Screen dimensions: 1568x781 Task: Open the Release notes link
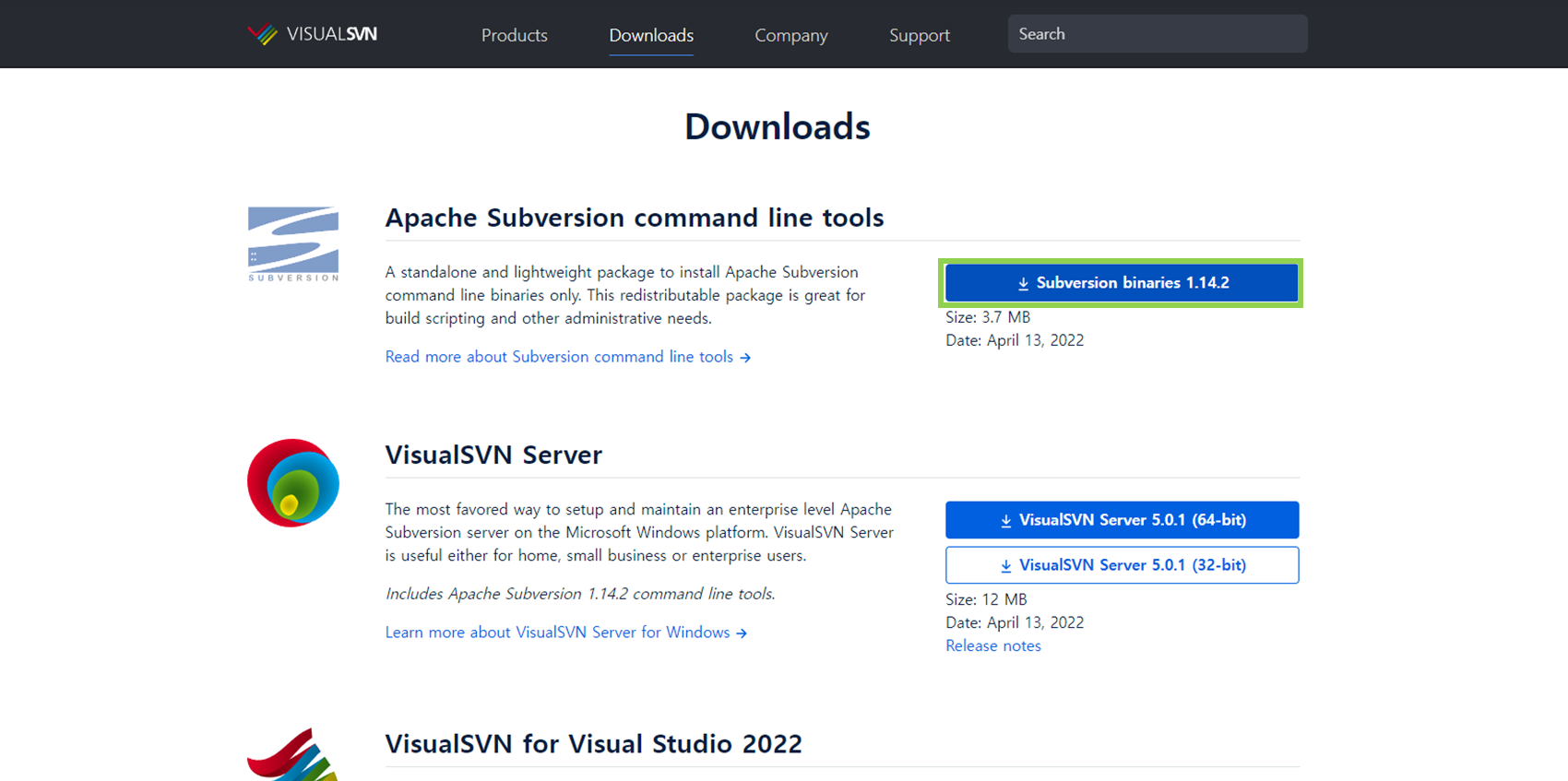[993, 645]
